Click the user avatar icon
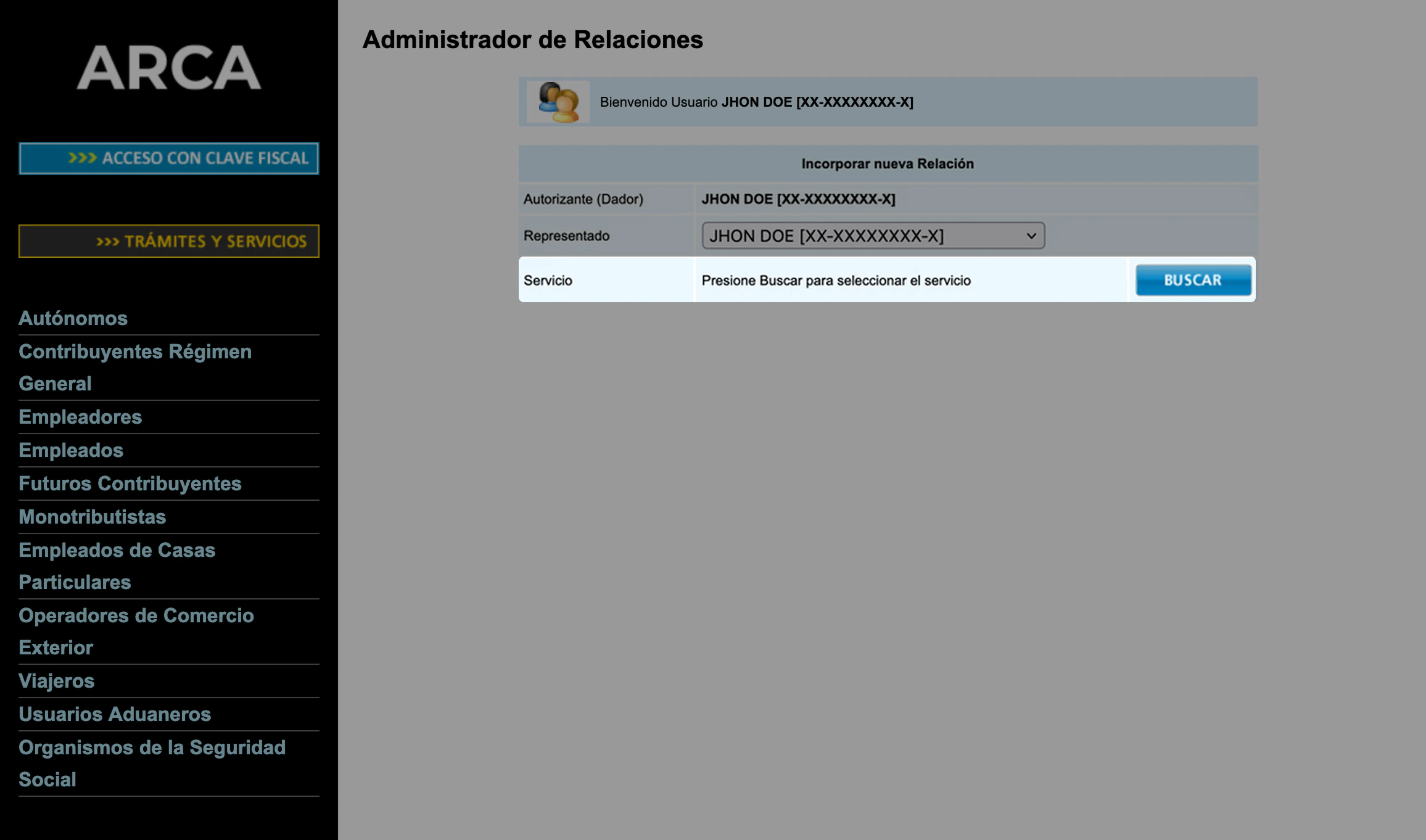Viewport: 1426px width, 840px height. [x=558, y=102]
